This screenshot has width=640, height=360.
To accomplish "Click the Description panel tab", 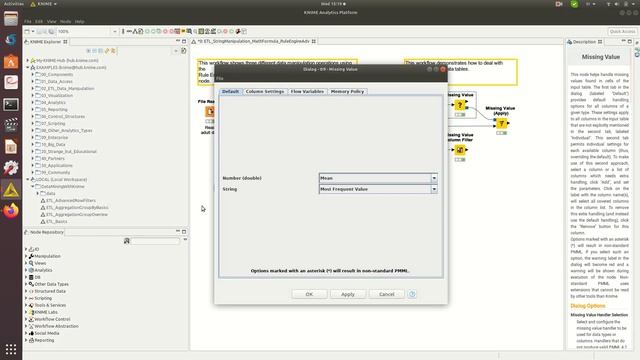I will 584,42.
